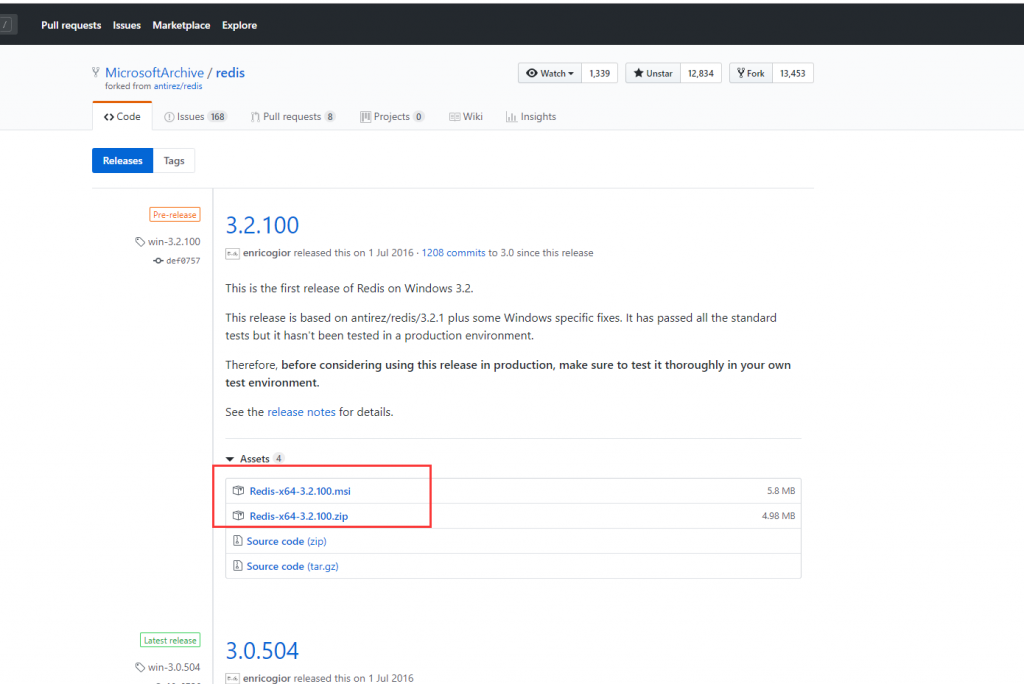Click the Assets count badge 4
The image size is (1024, 684).
279,459
